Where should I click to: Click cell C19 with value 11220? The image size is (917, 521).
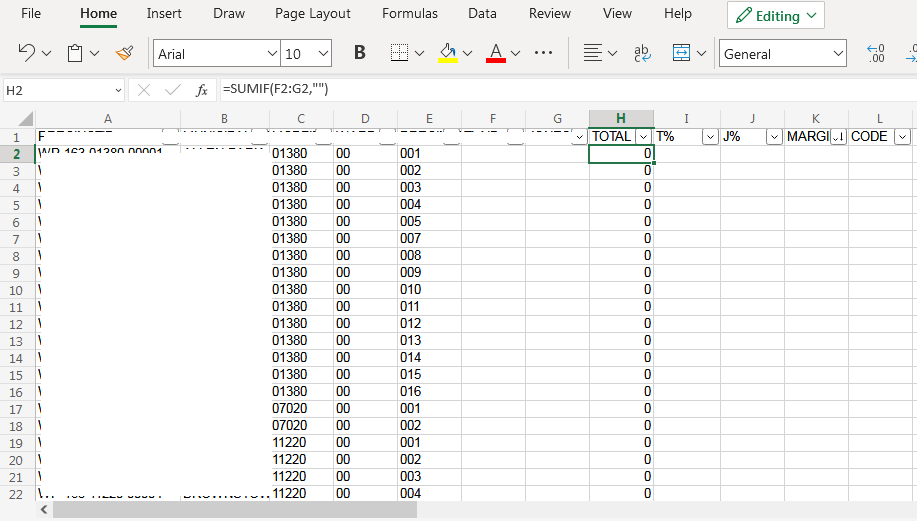(x=301, y=443)
